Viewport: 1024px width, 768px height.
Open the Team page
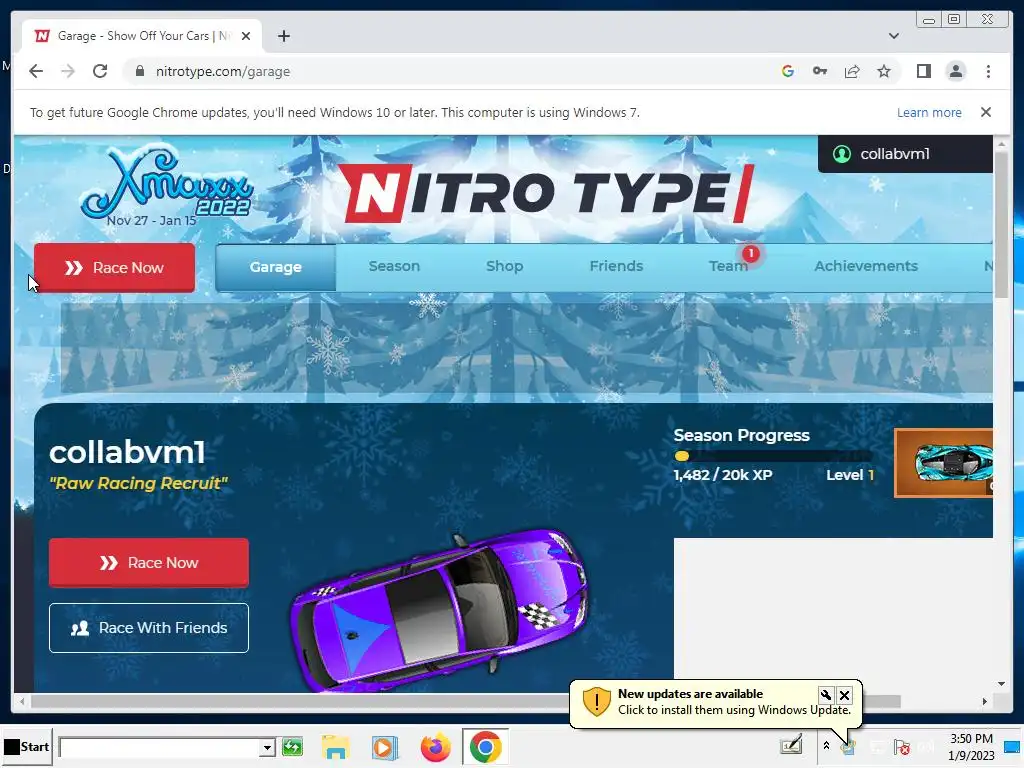[x=728, y=266]
